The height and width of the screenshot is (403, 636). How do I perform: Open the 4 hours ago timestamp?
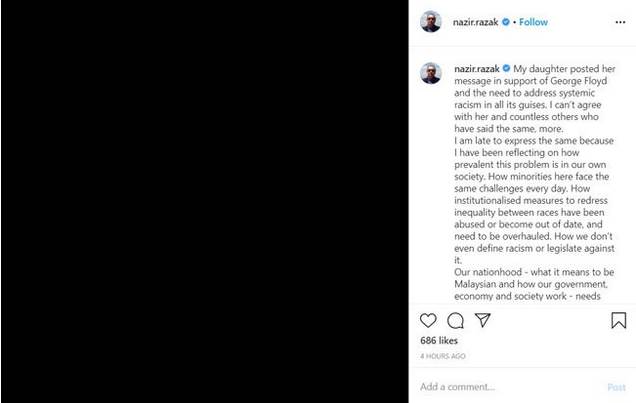pyautogui.click(x=443, y=356)
